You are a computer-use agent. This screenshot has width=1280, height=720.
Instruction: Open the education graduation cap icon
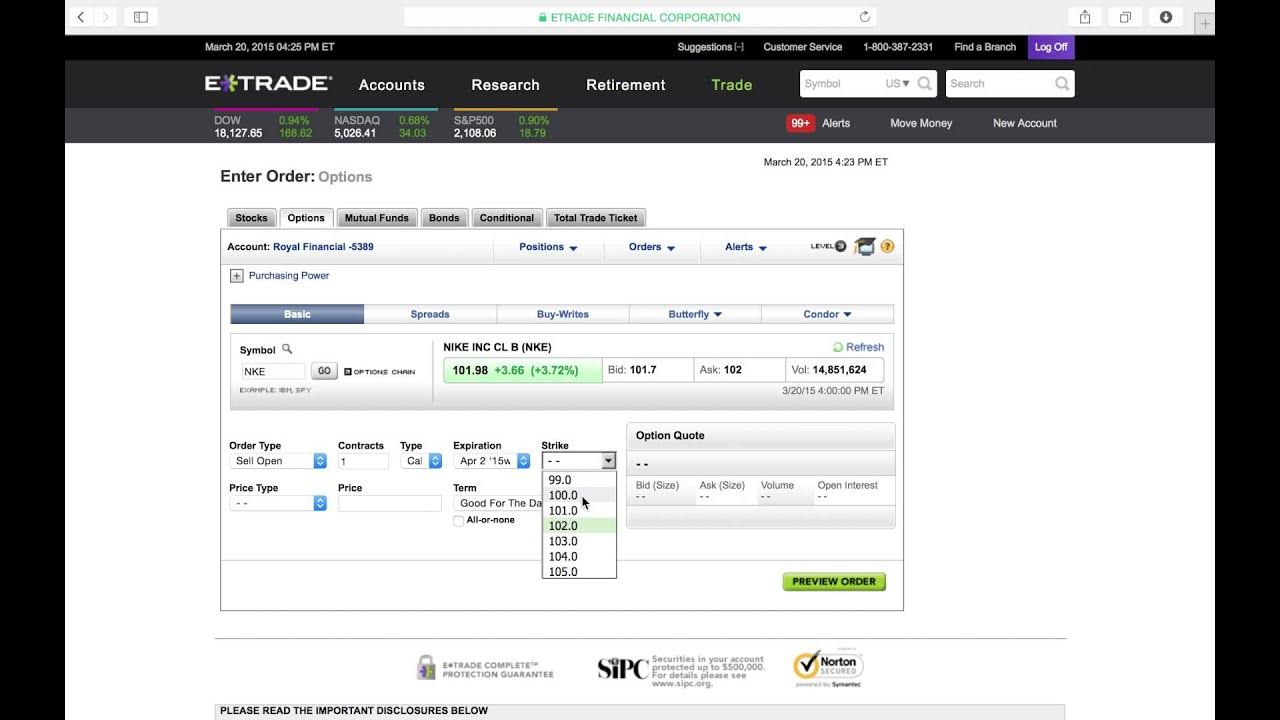865,246
